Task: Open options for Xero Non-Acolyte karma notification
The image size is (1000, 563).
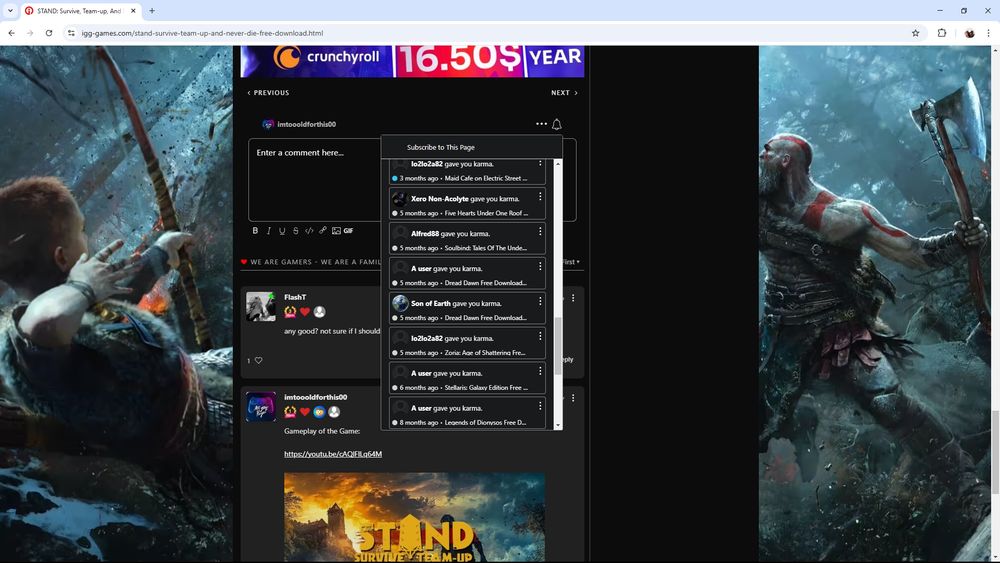Action: coord(540,196)
